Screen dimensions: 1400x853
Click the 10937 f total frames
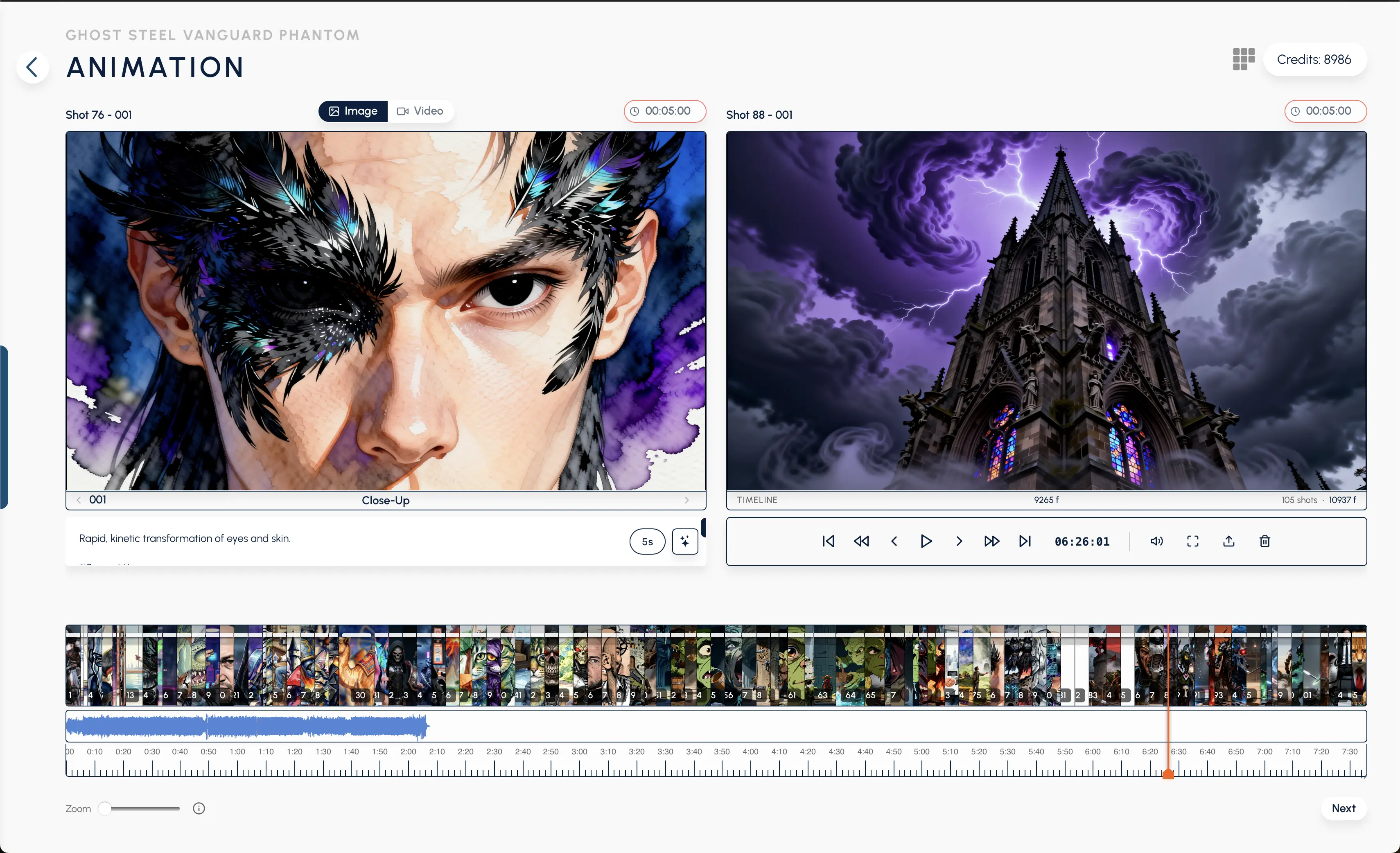pos(1342,499)
